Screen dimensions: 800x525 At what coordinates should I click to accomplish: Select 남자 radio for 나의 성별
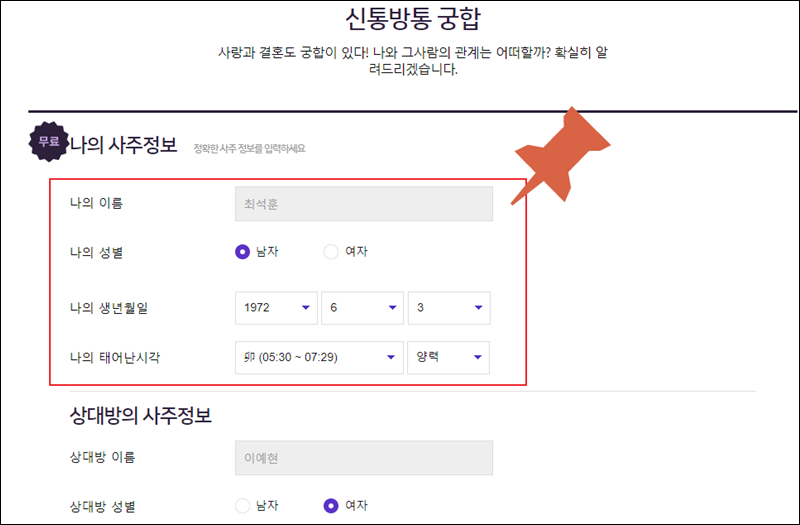tap(242, 252)
